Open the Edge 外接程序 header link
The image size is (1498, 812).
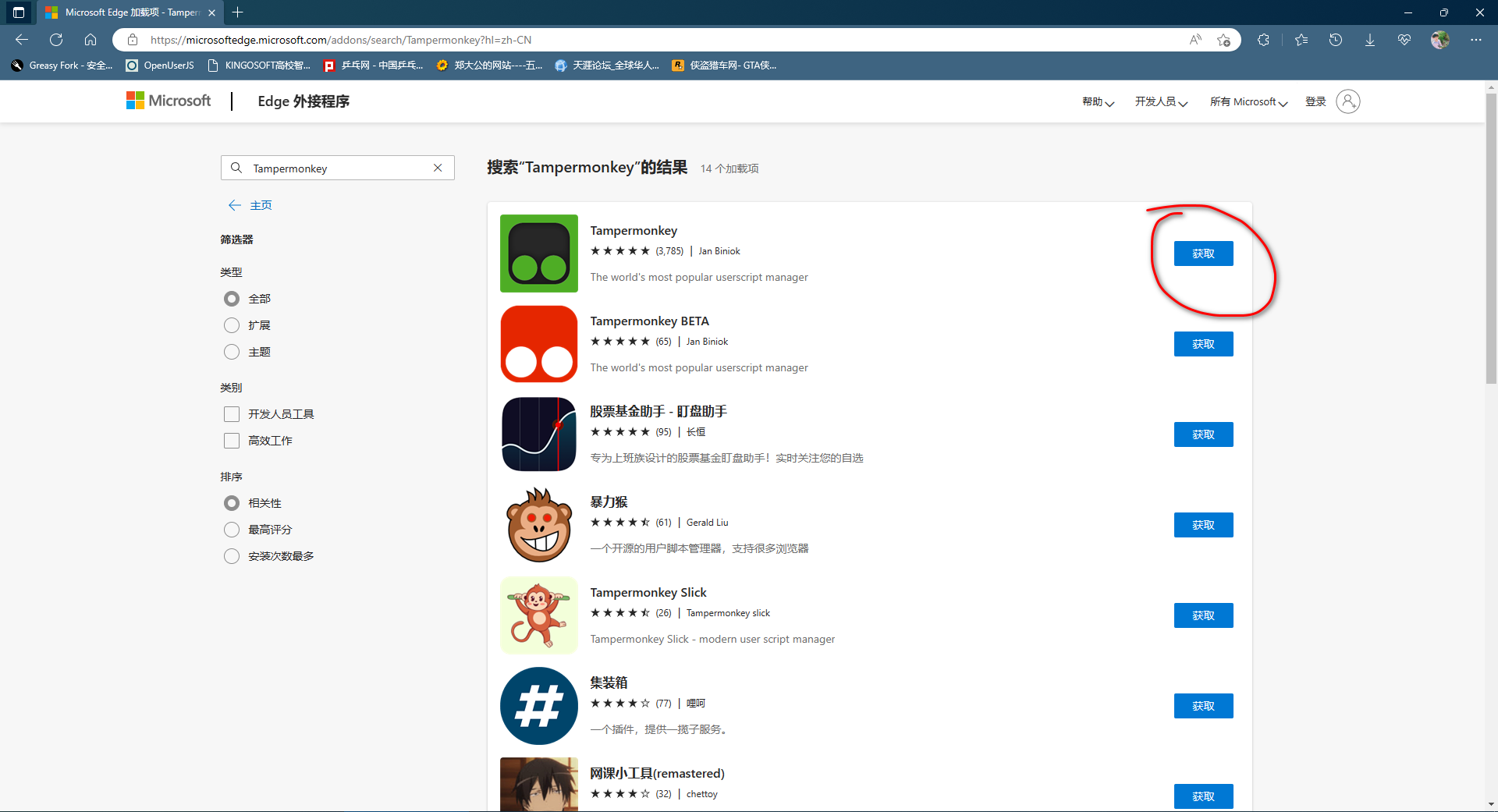(x=304, y=101)
